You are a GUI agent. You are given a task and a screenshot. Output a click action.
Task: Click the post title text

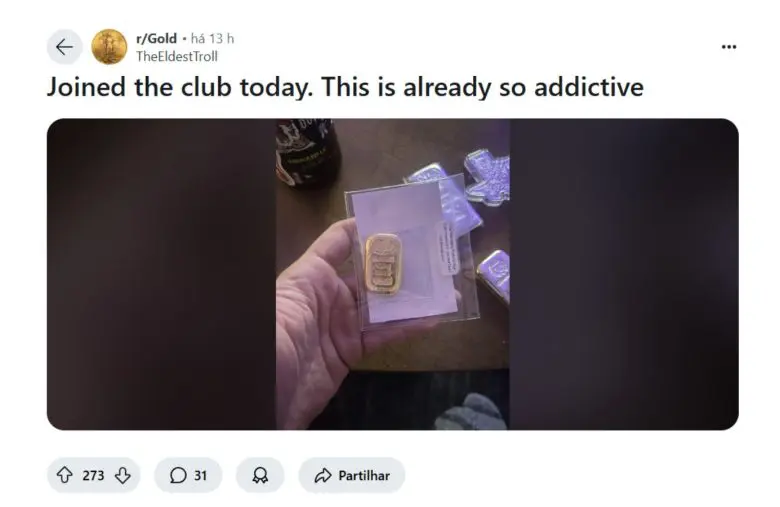pos(345,87)
